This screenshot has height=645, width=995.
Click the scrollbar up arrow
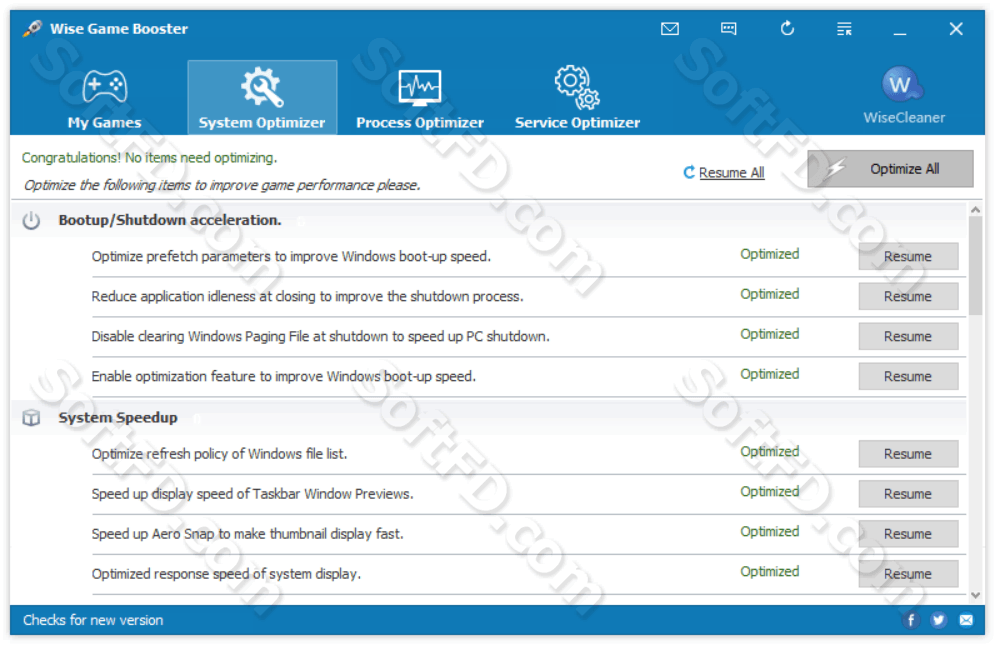(x=975, y=209)
